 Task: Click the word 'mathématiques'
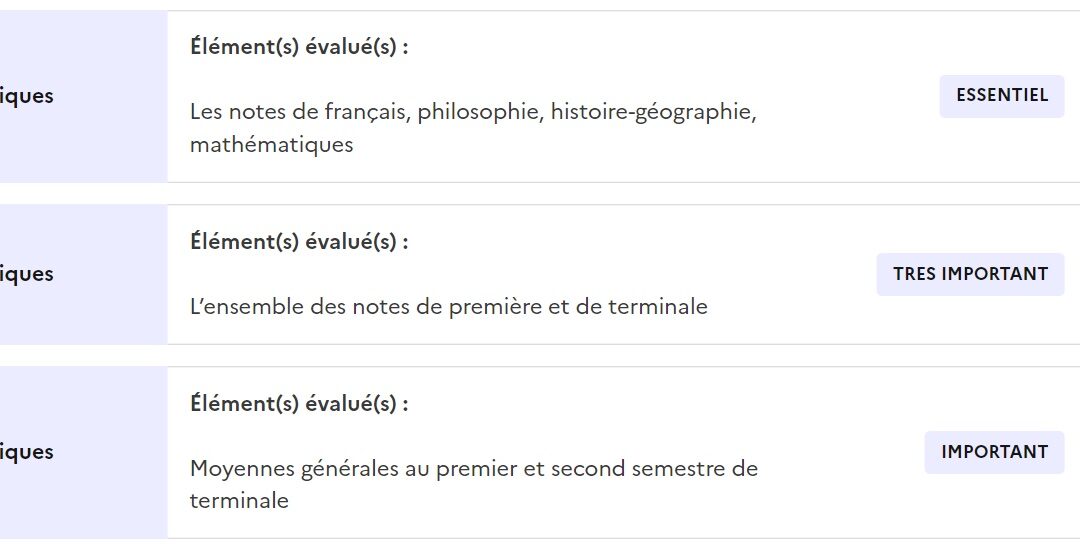click(x=271, y=145)
